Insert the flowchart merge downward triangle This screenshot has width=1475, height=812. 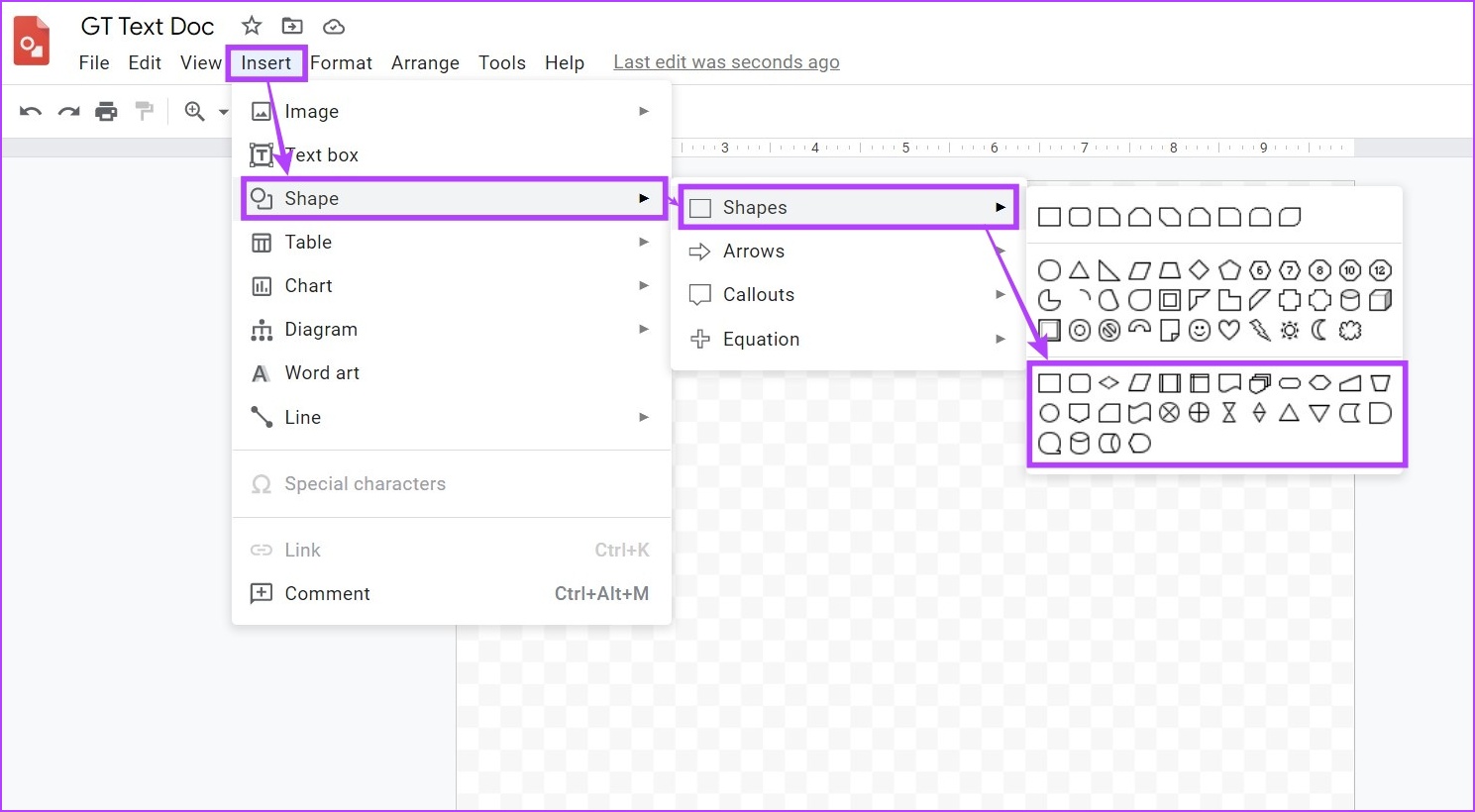point(1319,413)
